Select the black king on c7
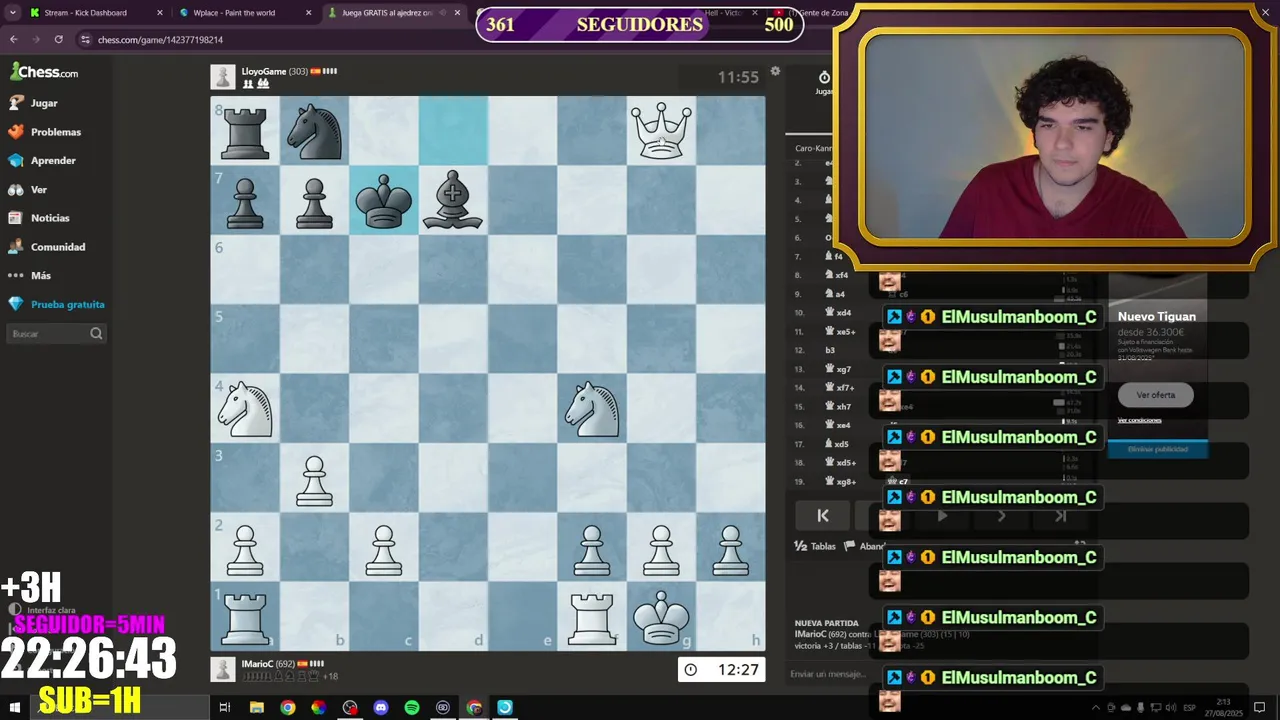The width and height of the screenshot is (1280, 720). (x=384, y=200)
